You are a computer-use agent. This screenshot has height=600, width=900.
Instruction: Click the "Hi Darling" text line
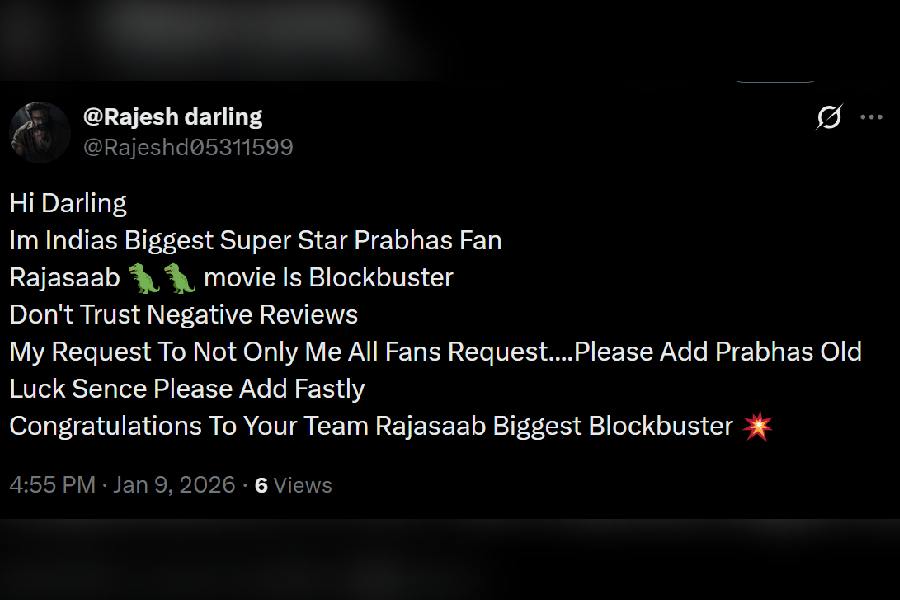click(x=68, y=204)
